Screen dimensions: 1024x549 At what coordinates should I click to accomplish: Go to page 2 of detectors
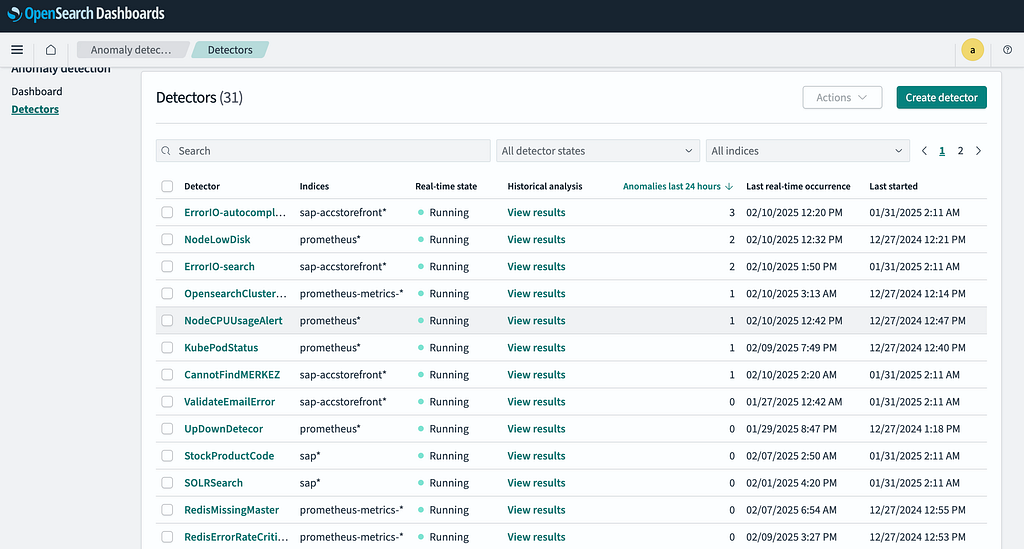[960, 151]
